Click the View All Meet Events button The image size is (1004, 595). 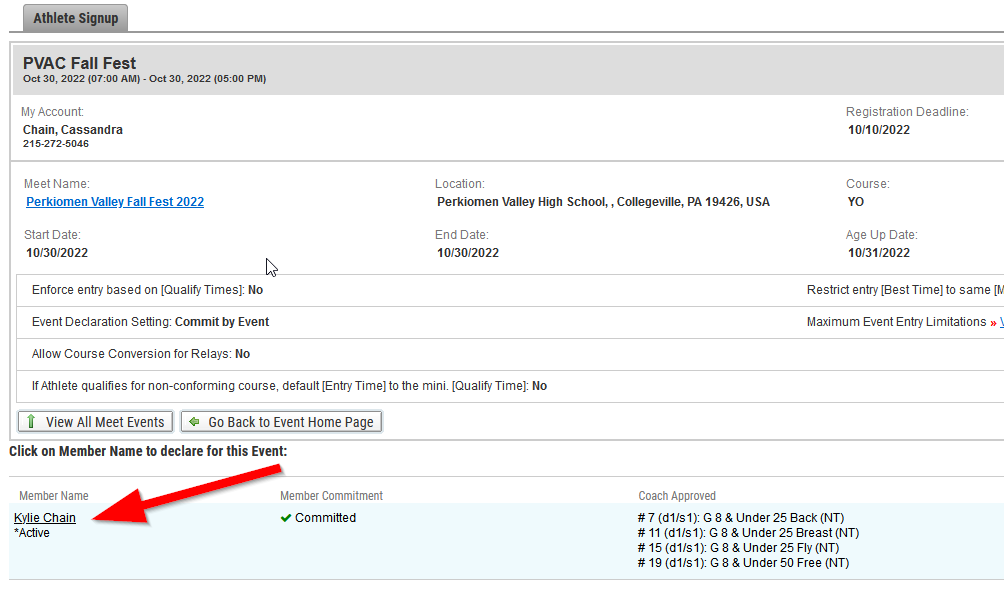tap(96, 422)
